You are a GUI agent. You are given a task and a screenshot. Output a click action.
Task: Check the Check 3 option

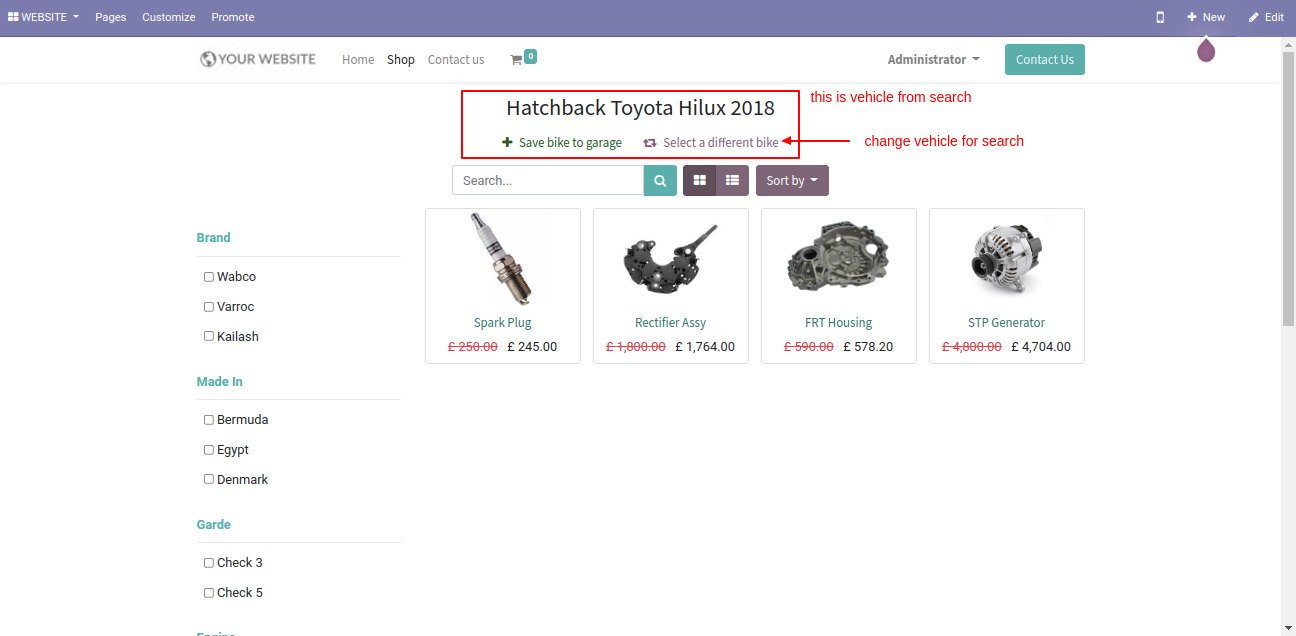(209, 563)
